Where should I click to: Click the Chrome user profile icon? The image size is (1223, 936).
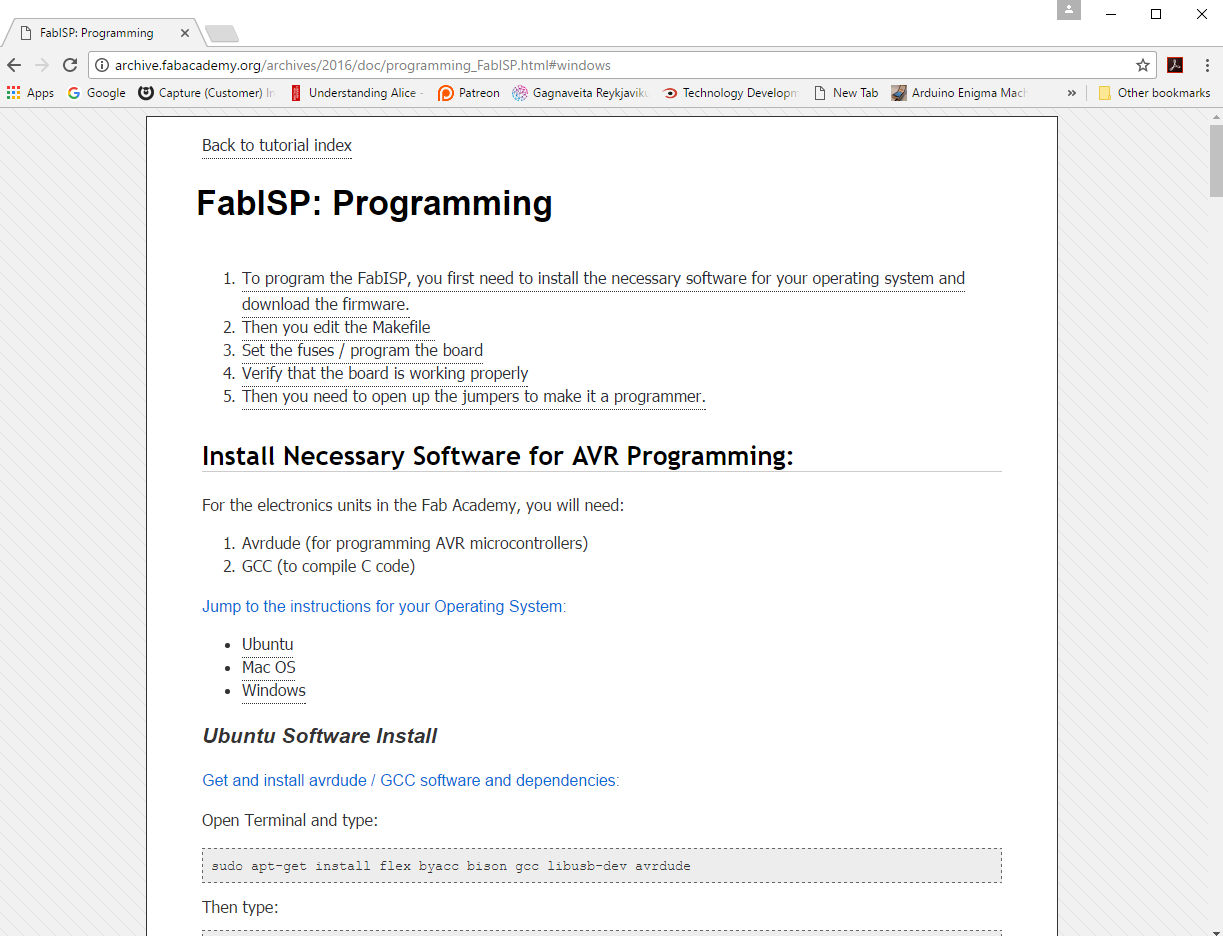pyautogui.click(x=1069, y=10)
